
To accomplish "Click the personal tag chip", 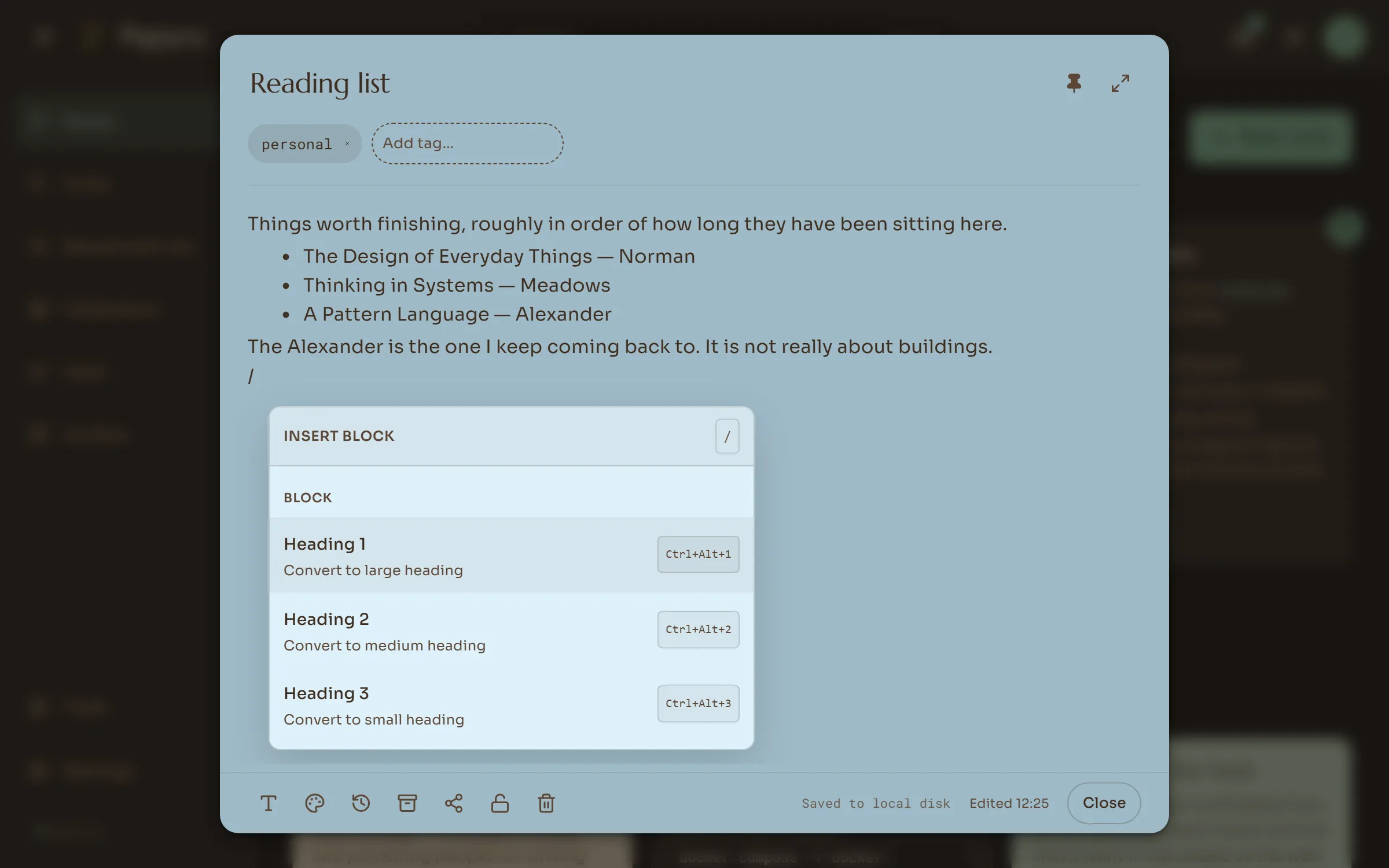I will click(x=304, y=144).
